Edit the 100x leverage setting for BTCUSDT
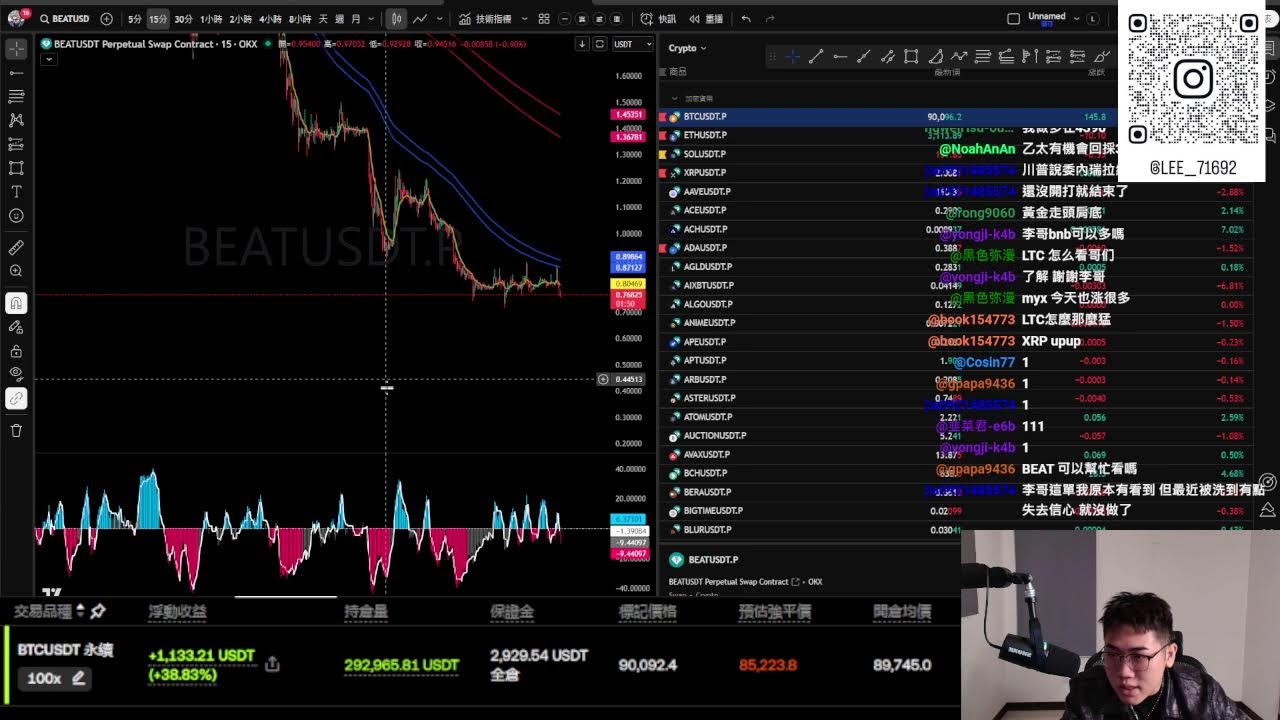Screen dimensions: 1280x720 (54, 678)
